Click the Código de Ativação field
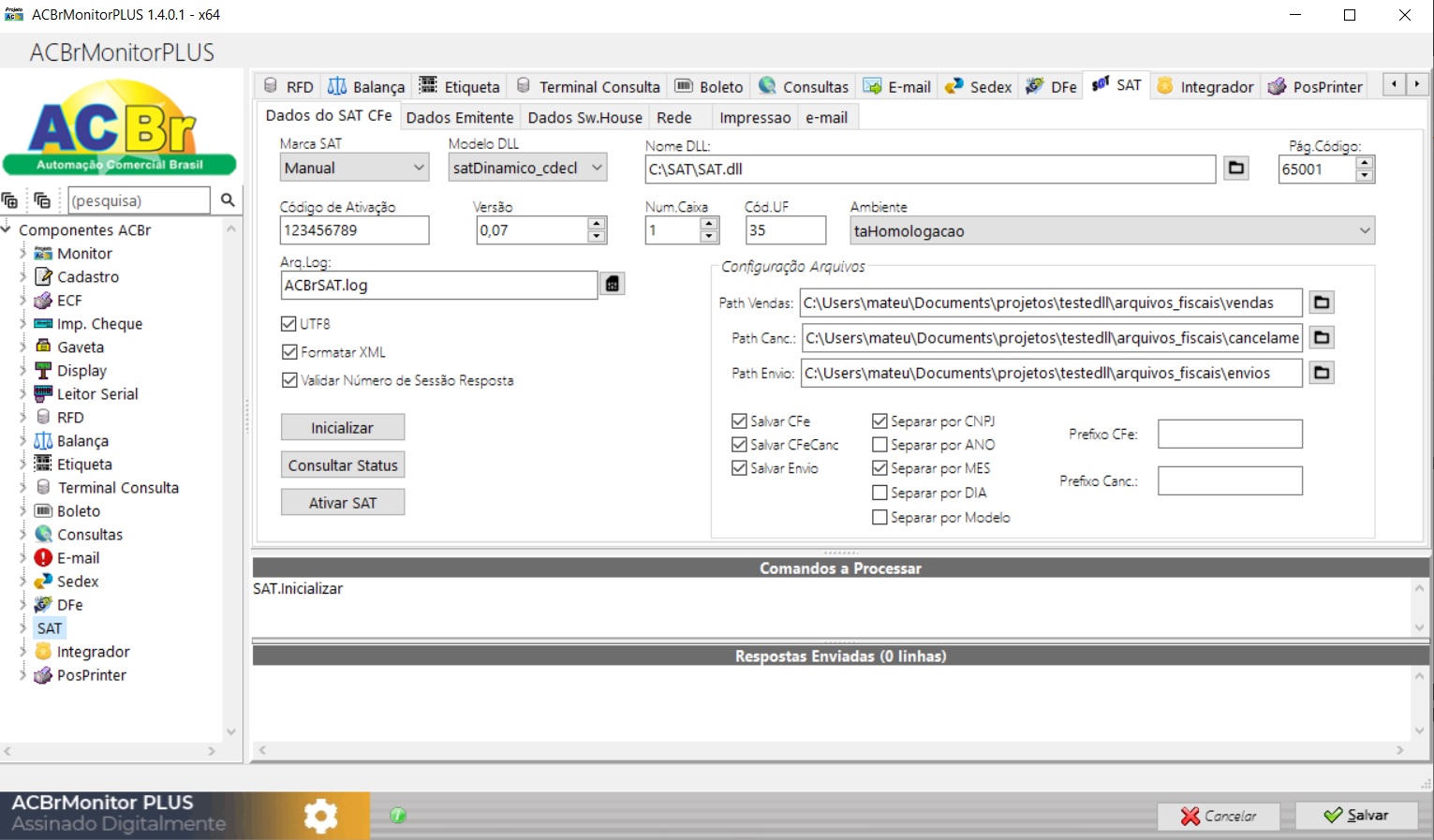 tap(354, 230)
